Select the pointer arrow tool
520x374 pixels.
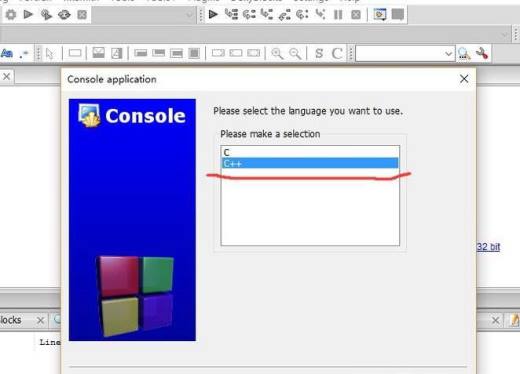50,53
